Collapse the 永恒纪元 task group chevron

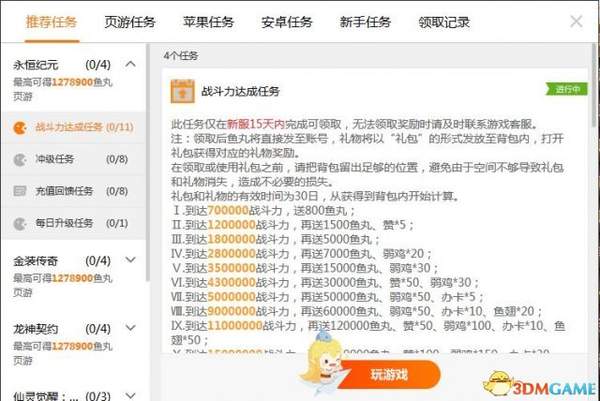pos(130,64)
